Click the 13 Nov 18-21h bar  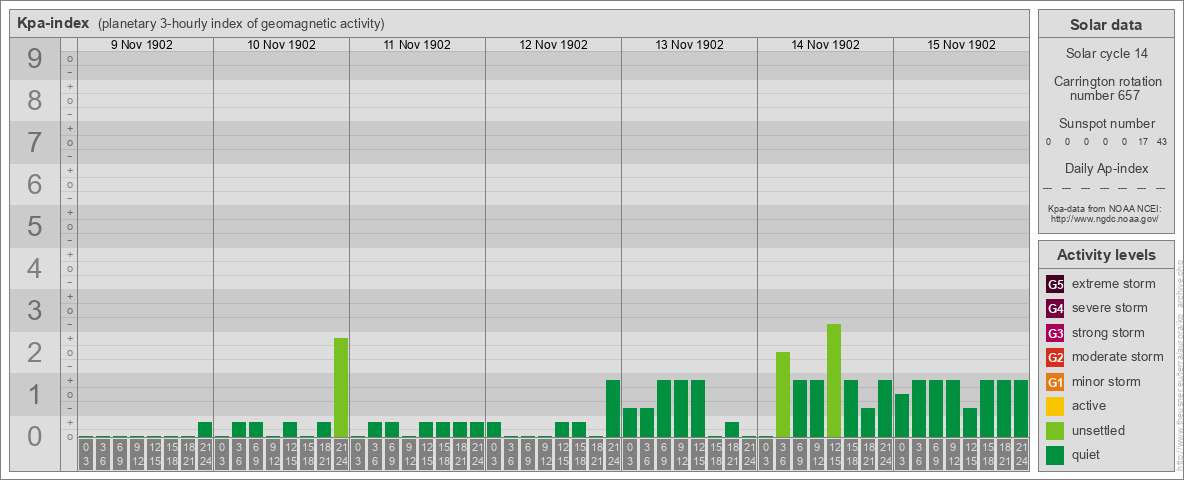(x=732, y=429)
